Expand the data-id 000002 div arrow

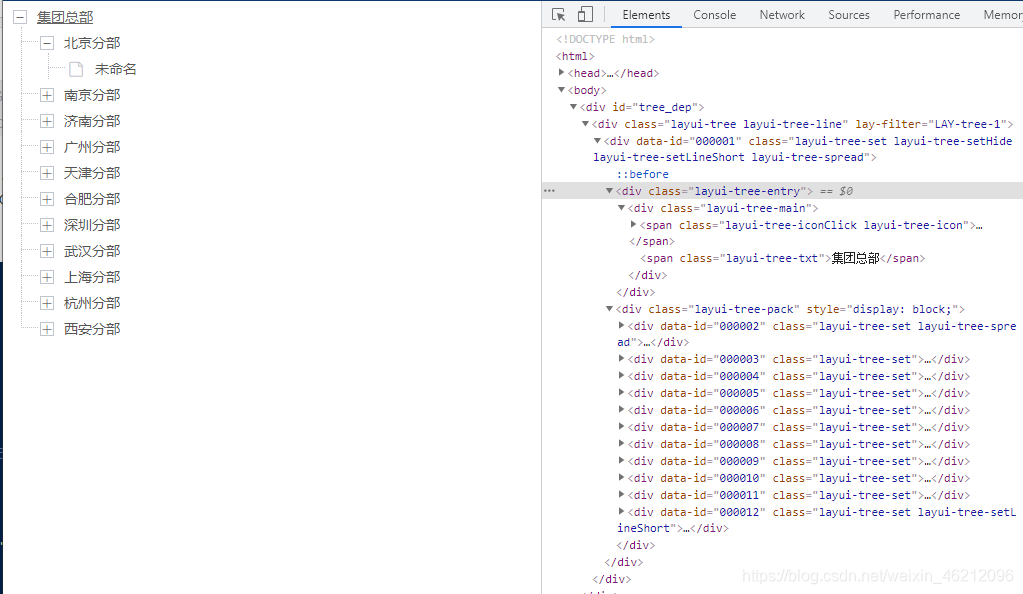(621, 325)
